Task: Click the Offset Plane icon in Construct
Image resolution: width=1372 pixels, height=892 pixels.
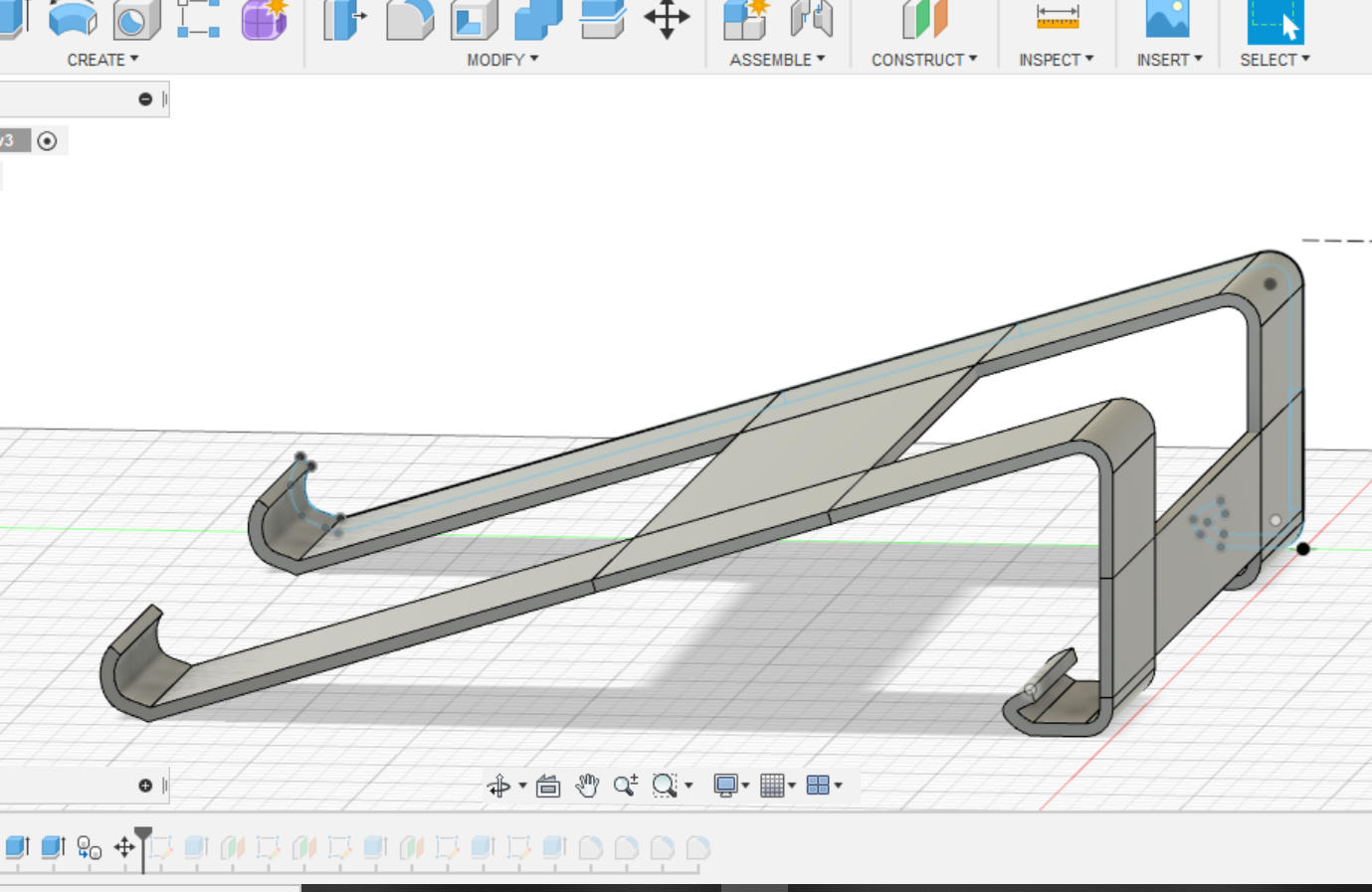Action: pyautogui.click(x=924, y=20)
